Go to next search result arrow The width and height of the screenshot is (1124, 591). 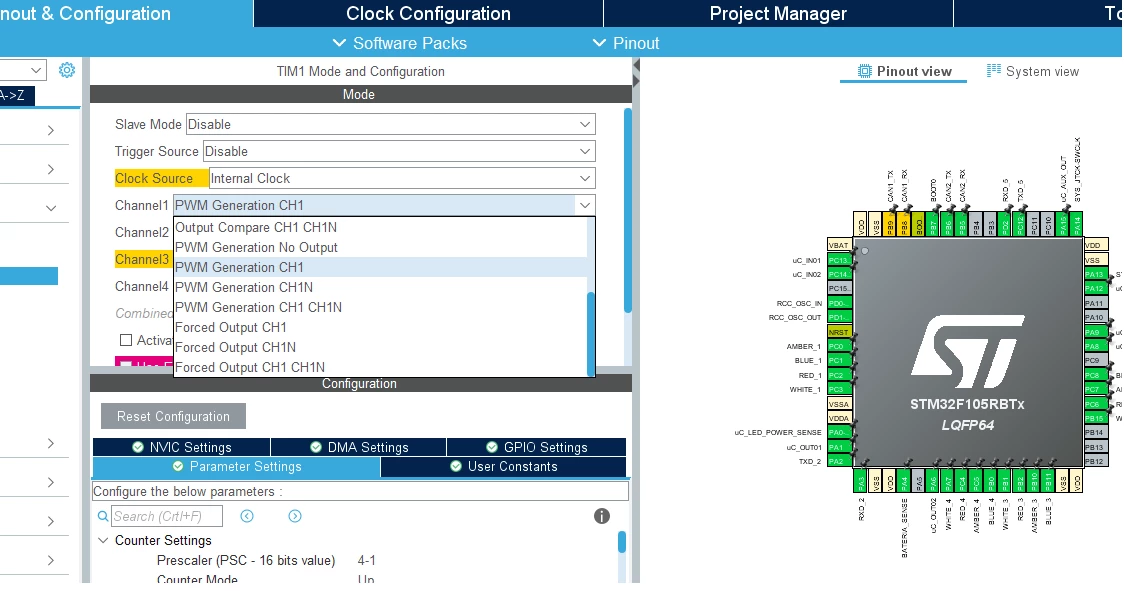click(x=295, y=516)
